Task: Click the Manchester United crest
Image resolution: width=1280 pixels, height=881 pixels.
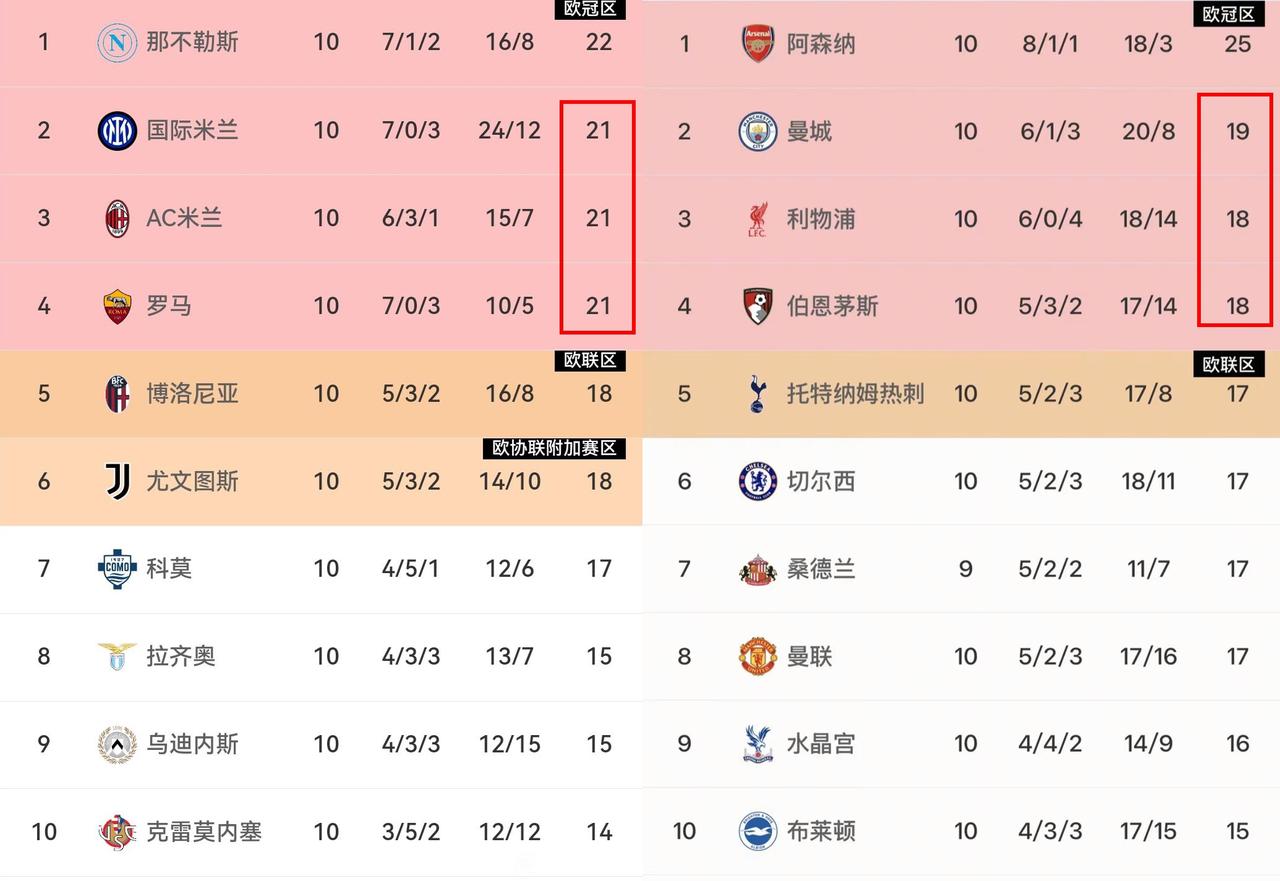Action: tap(758, 657)
